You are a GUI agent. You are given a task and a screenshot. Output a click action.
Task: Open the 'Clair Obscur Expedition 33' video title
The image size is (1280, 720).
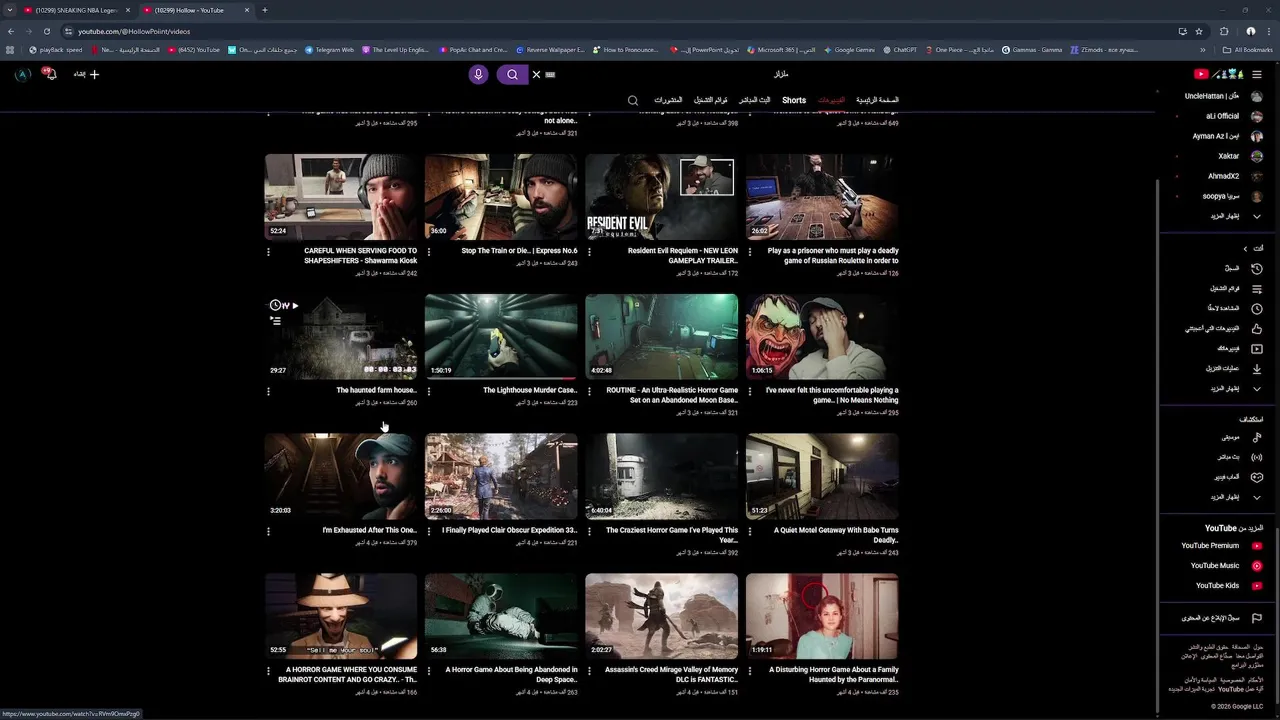coord(509,531)
